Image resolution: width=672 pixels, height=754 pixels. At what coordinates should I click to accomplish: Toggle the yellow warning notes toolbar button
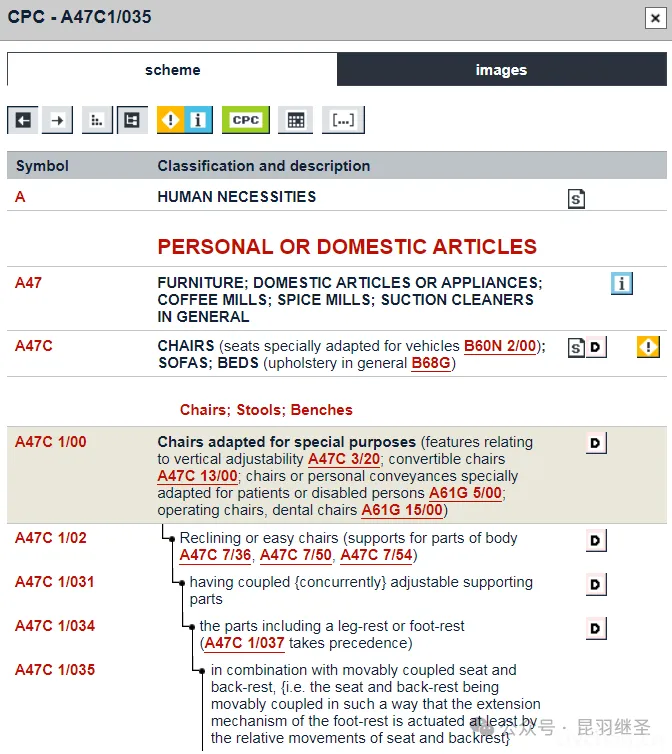click(x=171, y=120)
